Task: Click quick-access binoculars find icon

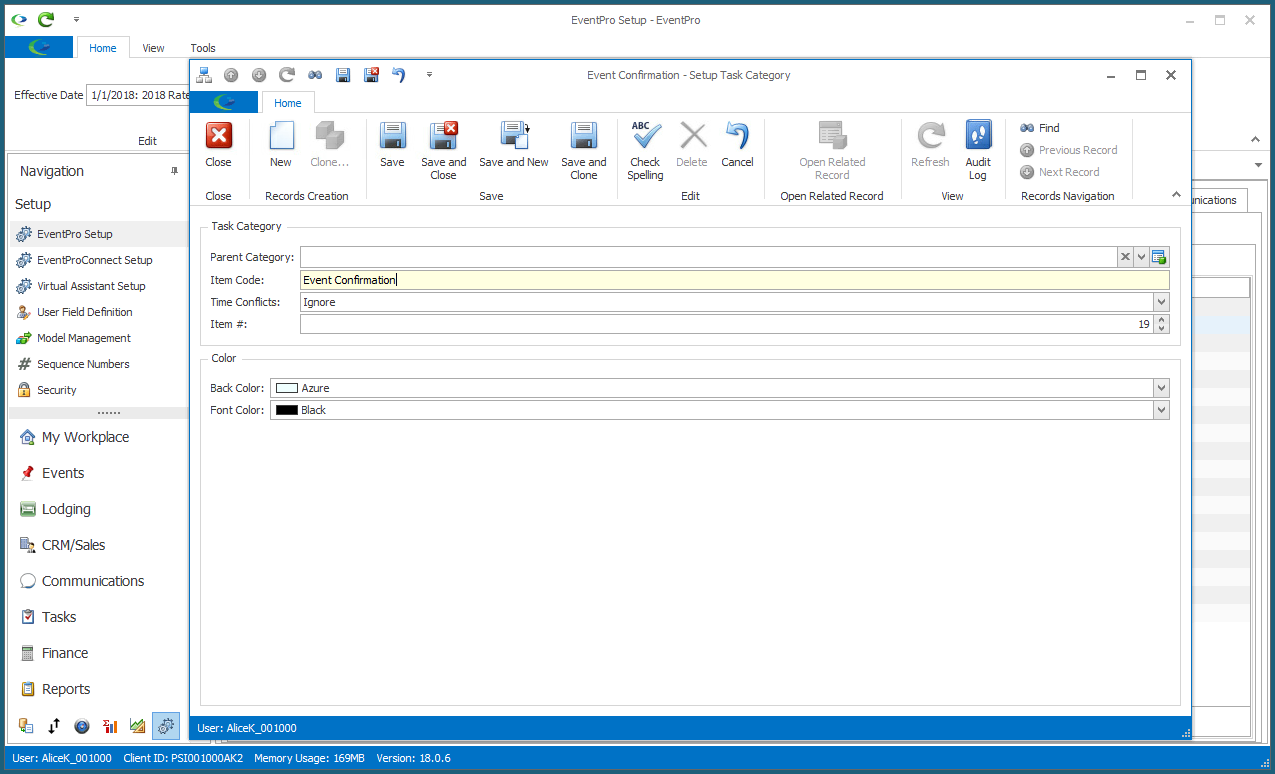Action: click(x=315, y=75)
